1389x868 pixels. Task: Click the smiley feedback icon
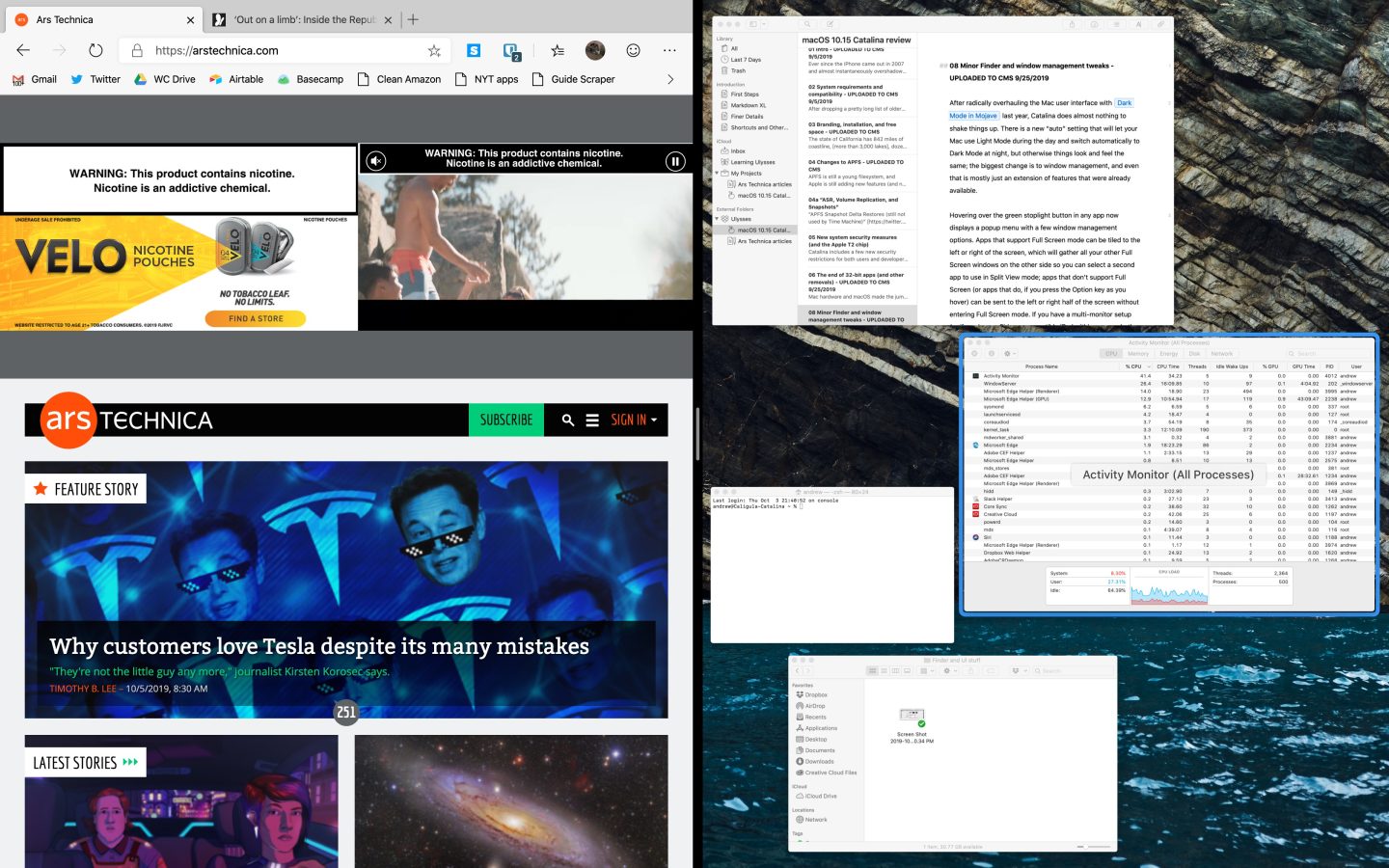[x=633, y=50]
